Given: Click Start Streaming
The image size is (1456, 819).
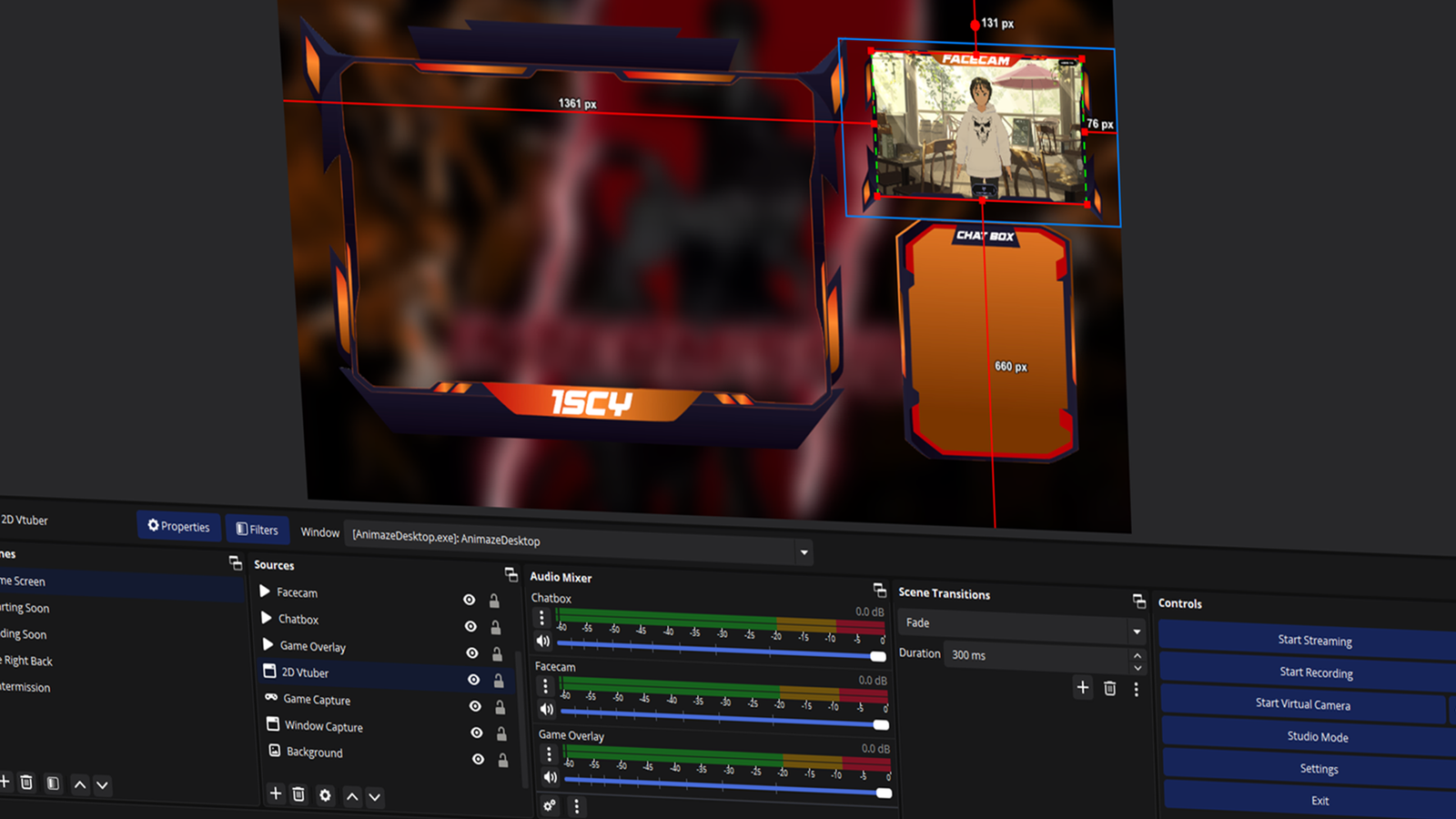Looking at the screenshot, I should point(1315,641).
